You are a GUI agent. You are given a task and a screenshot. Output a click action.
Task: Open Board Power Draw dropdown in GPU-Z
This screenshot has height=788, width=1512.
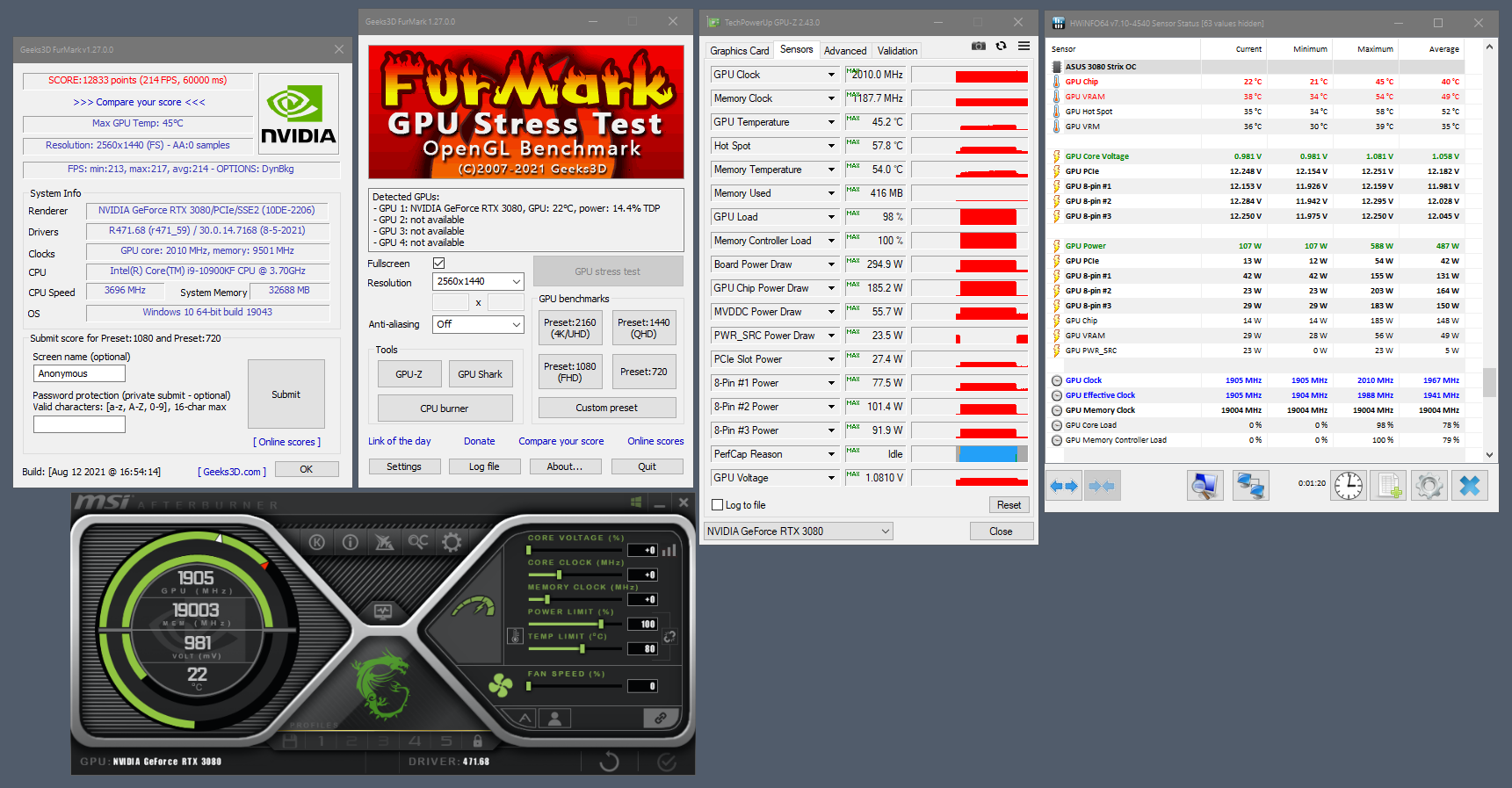tap(774, 264)
